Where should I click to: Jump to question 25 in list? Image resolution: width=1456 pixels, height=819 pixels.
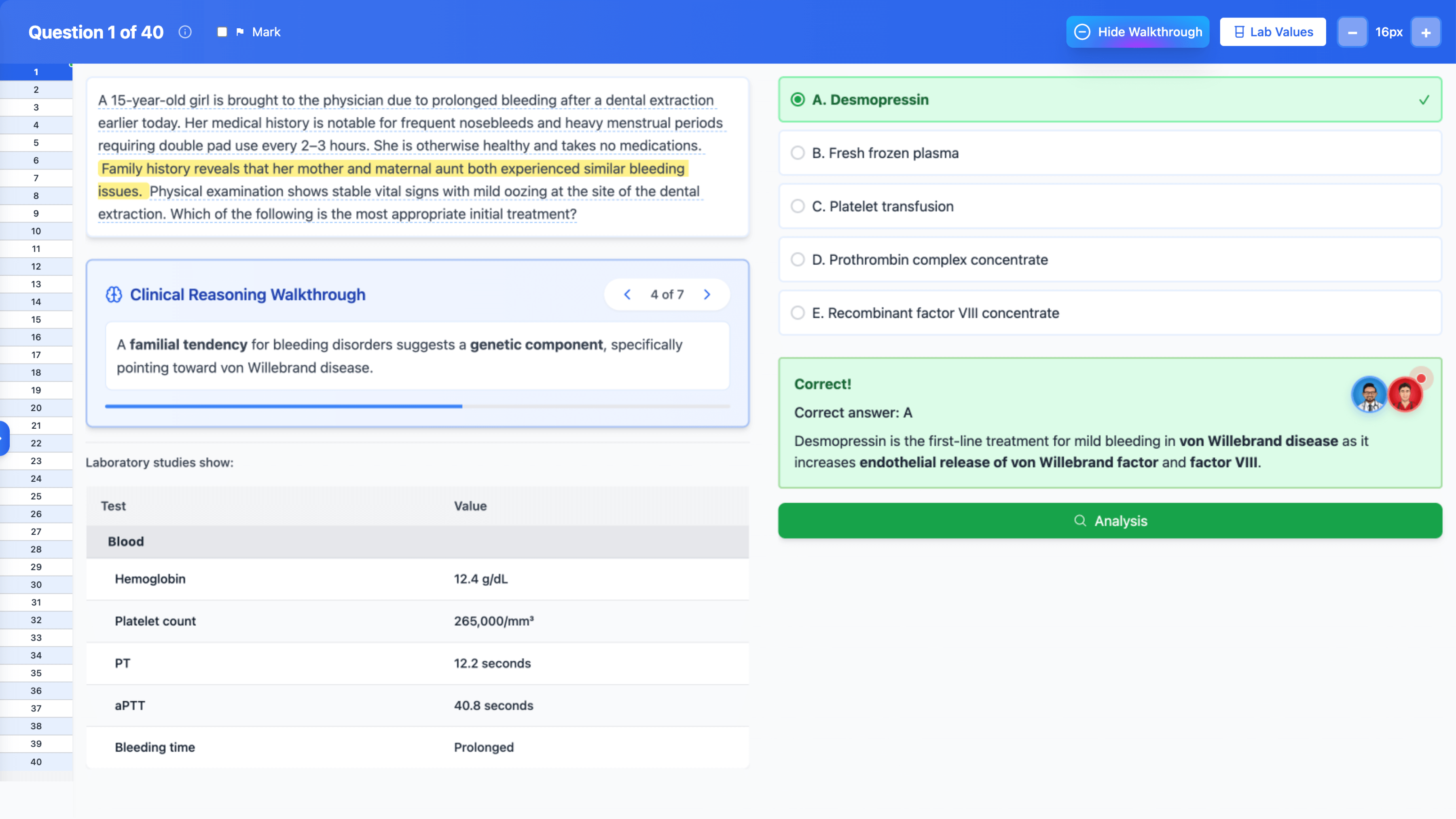[36, 496]
